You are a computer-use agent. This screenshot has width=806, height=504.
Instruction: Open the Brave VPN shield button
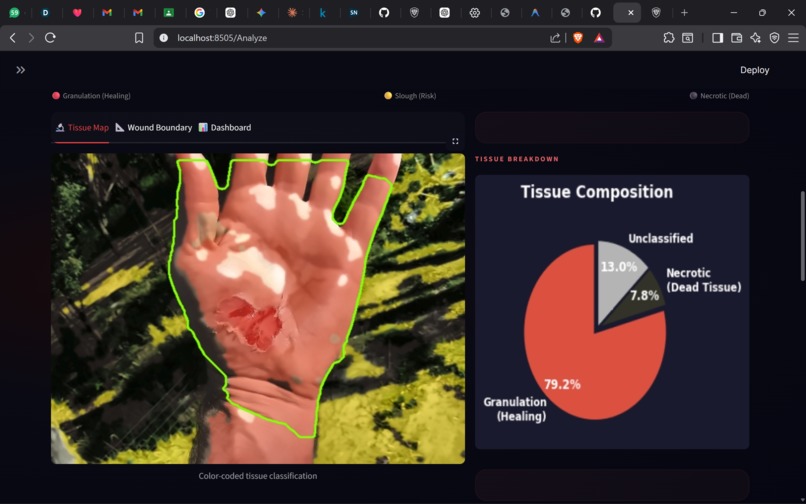pyautogui.click(x=774, y=38)
